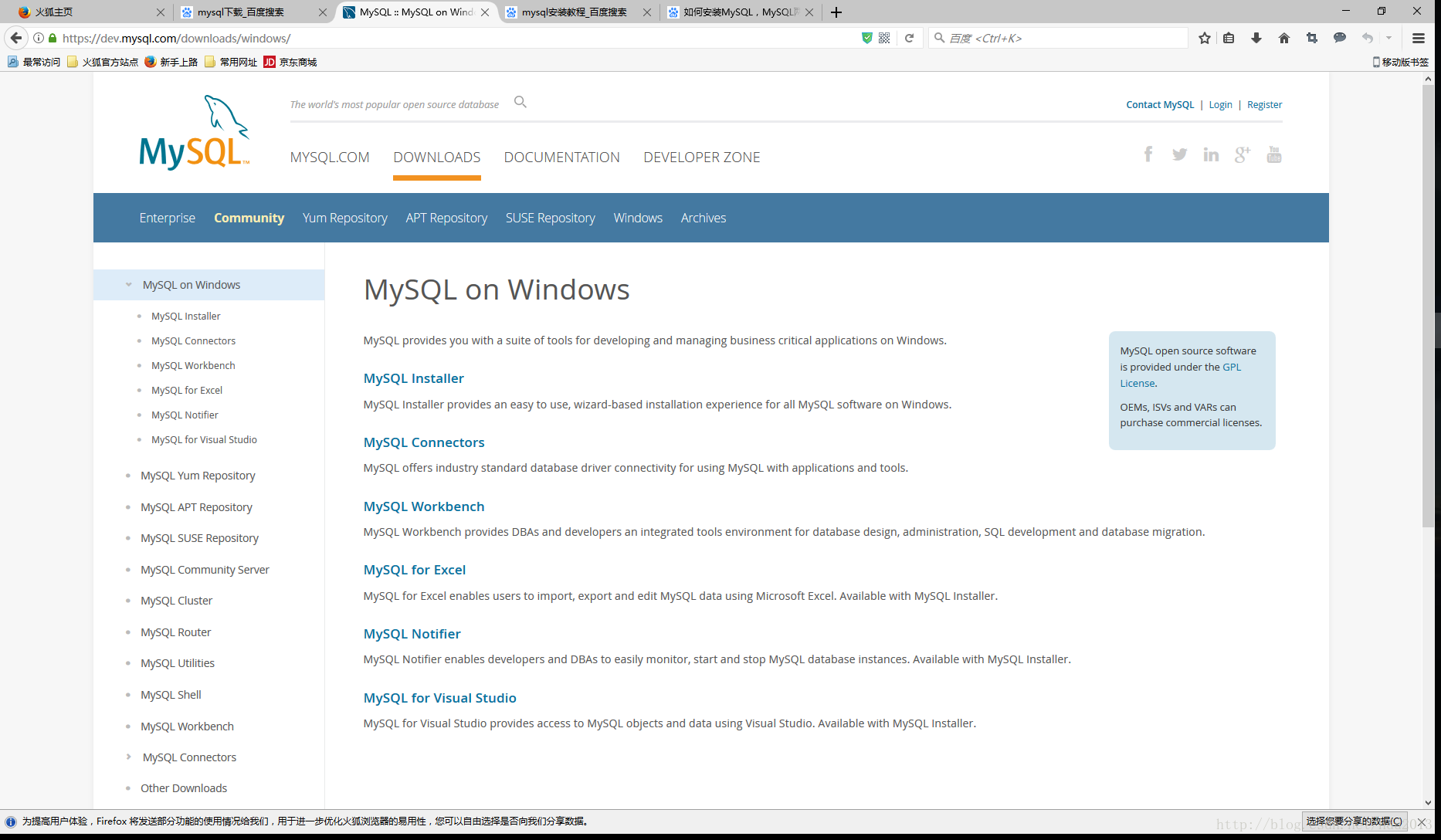Focus the URL address bar
This screenshot has width=1441, height=840.
[x=456, y=38]
